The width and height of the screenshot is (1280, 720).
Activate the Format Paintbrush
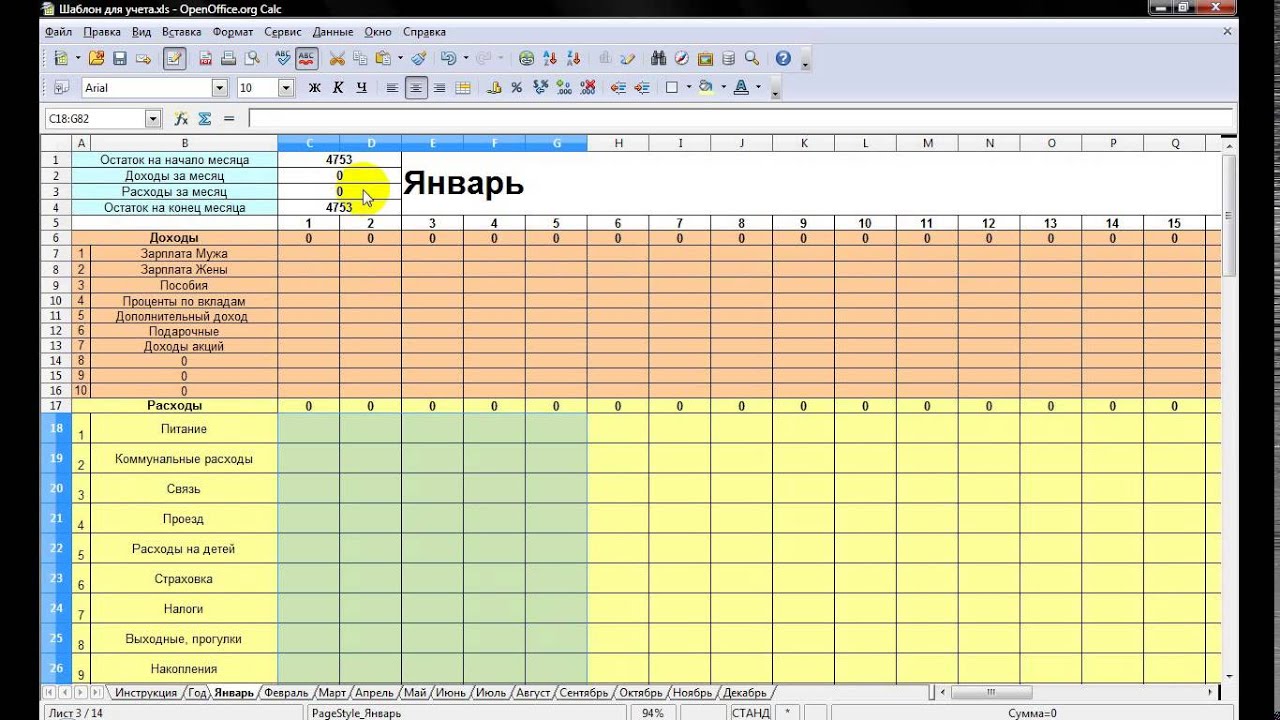[419, 58]
